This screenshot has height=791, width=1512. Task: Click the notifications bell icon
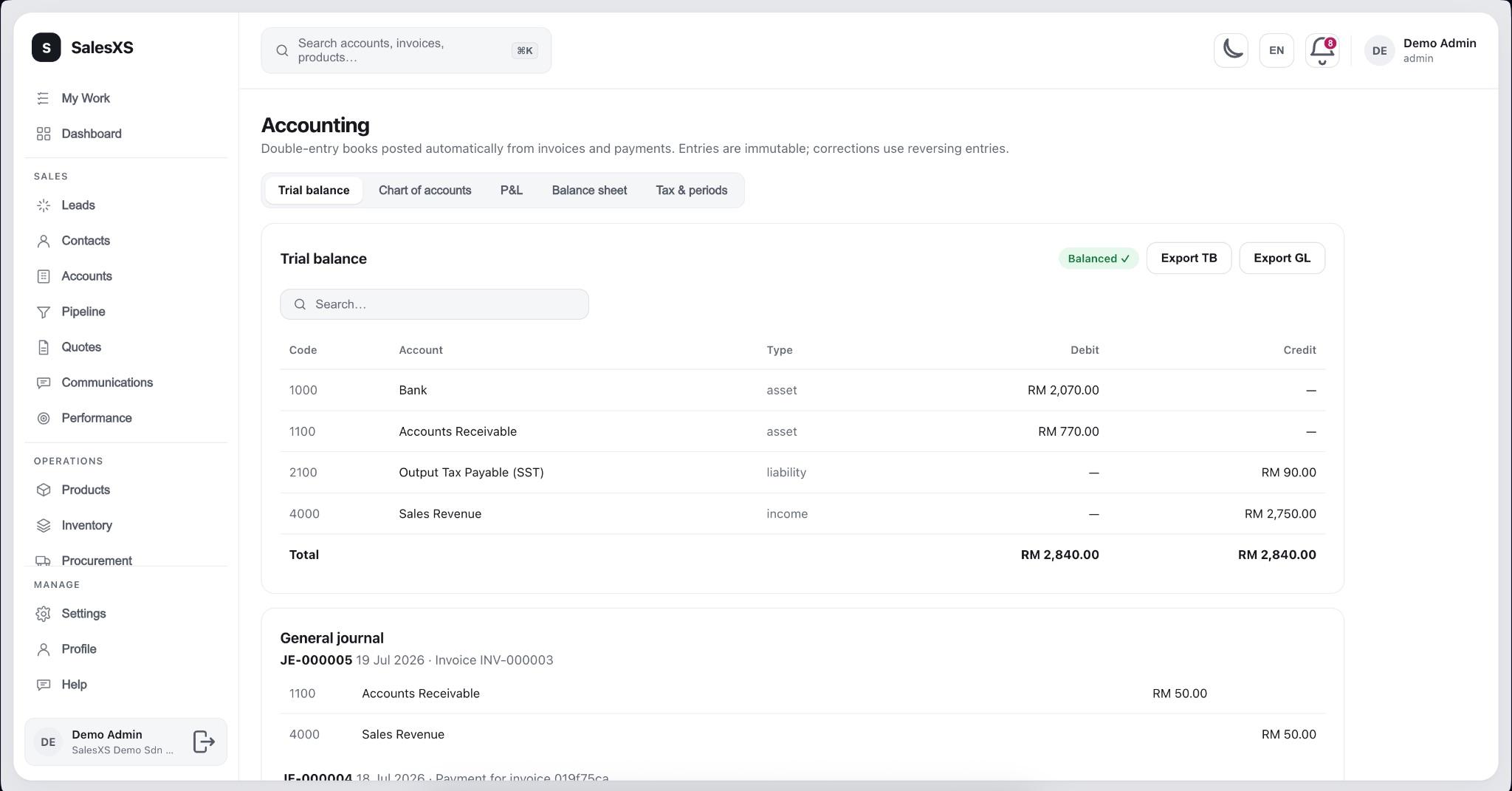click(x=1322, y=50)
